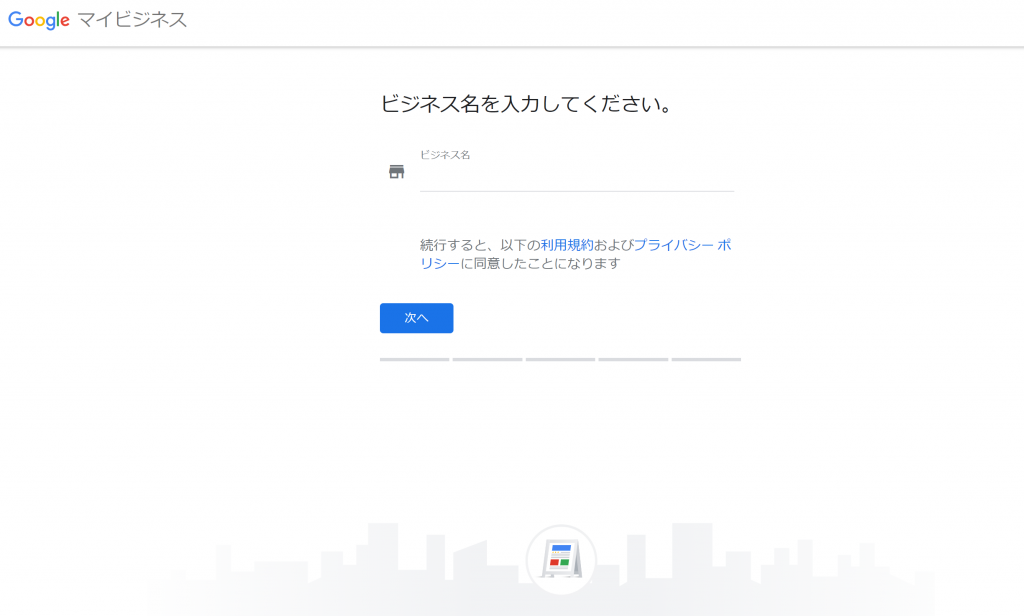Click the fourth progress step segment

click(x=633, y=359)
